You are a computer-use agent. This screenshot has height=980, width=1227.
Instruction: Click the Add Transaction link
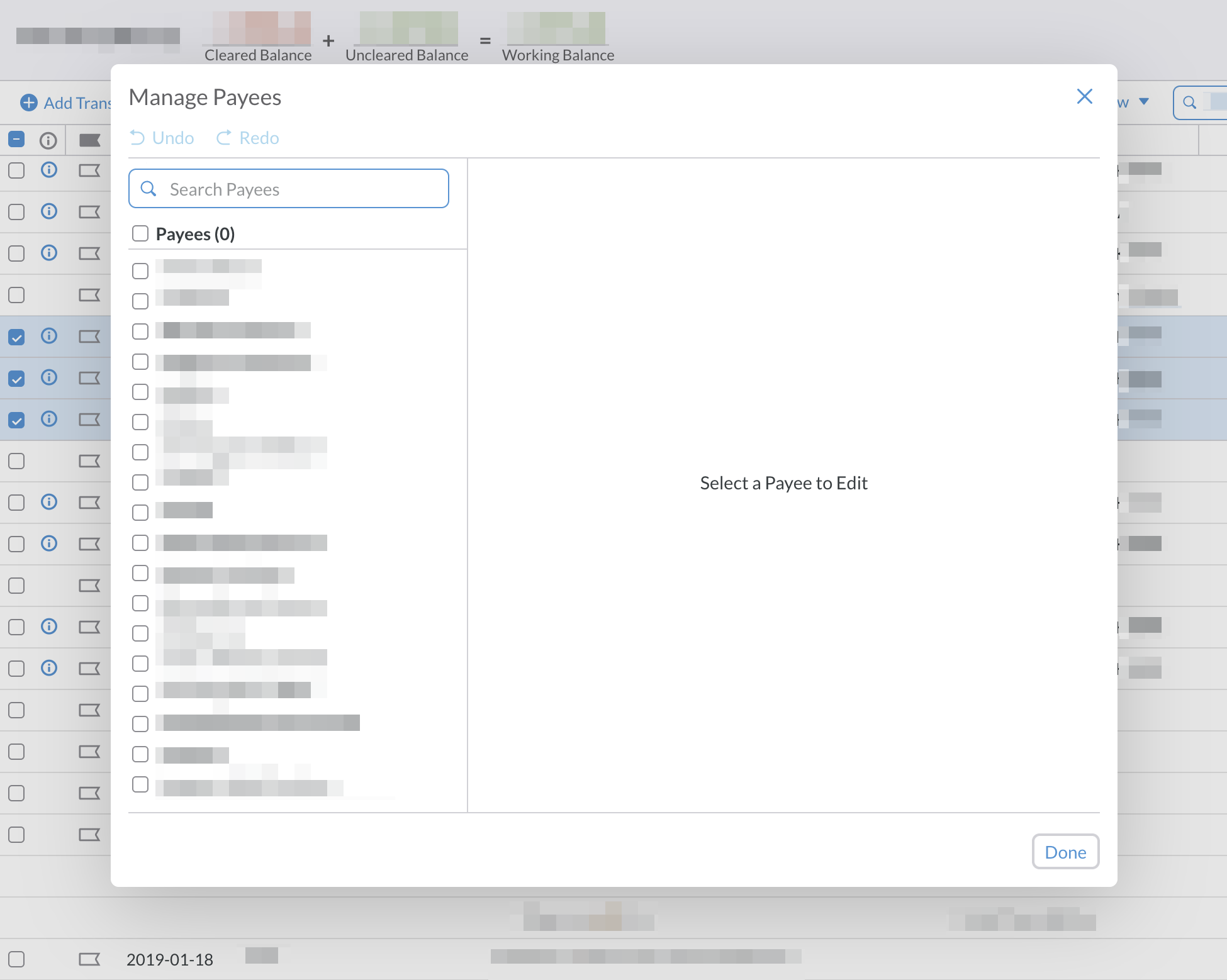click(x=76, y=103)
